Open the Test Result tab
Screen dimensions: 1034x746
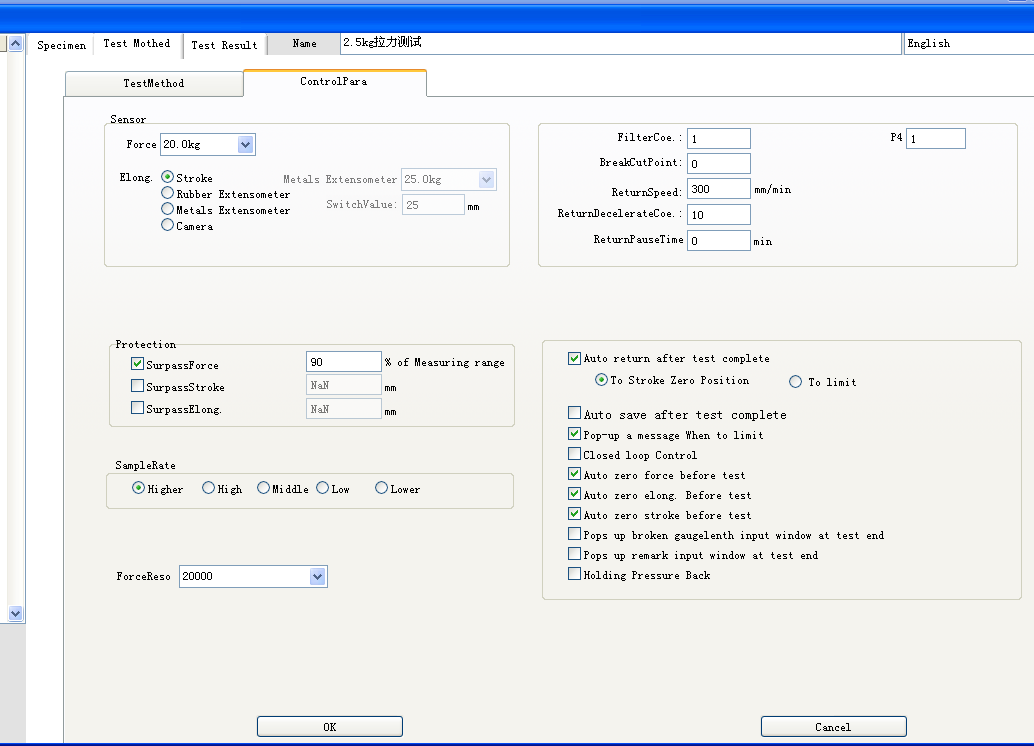[224, 45]
